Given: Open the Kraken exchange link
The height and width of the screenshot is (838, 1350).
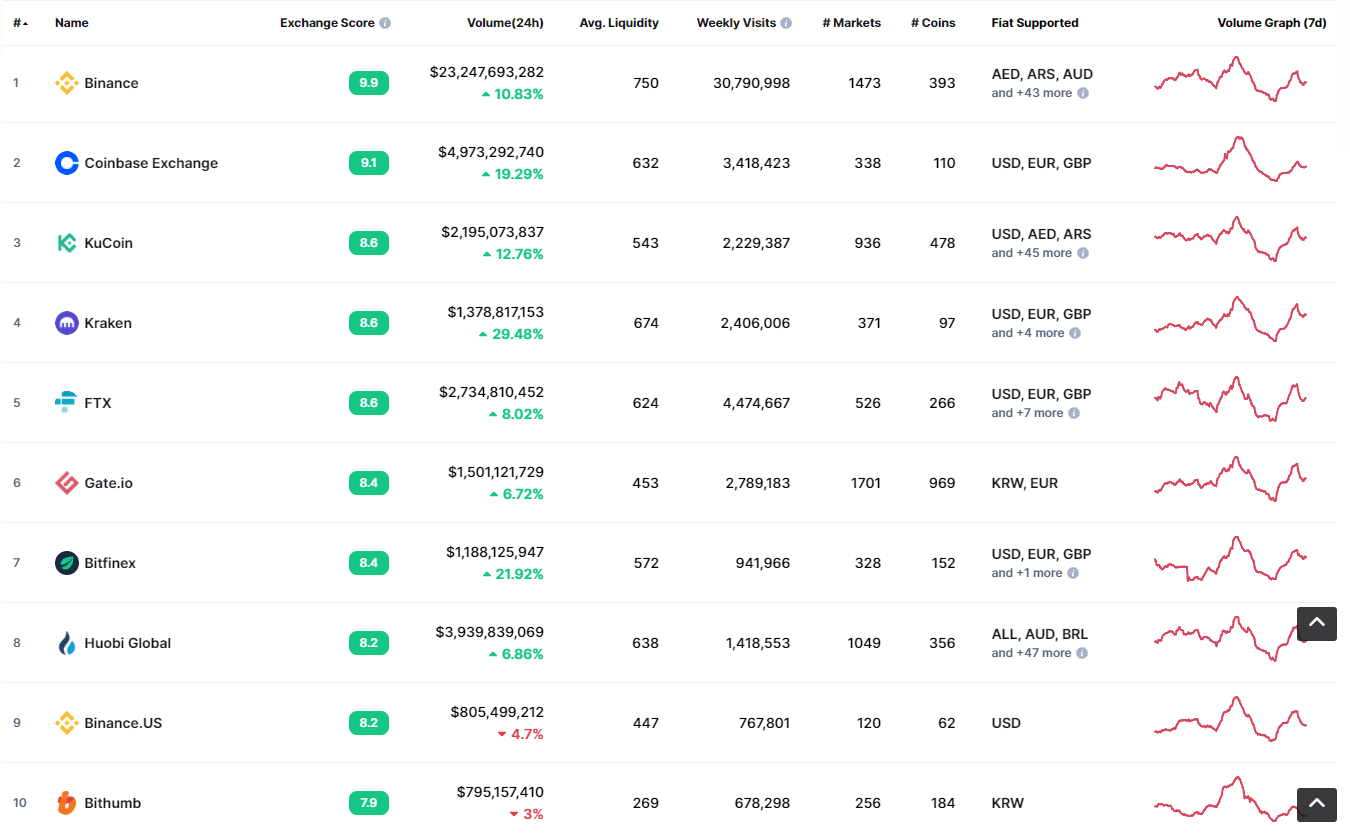Looking at the screenshot, I should coord(108,323).
